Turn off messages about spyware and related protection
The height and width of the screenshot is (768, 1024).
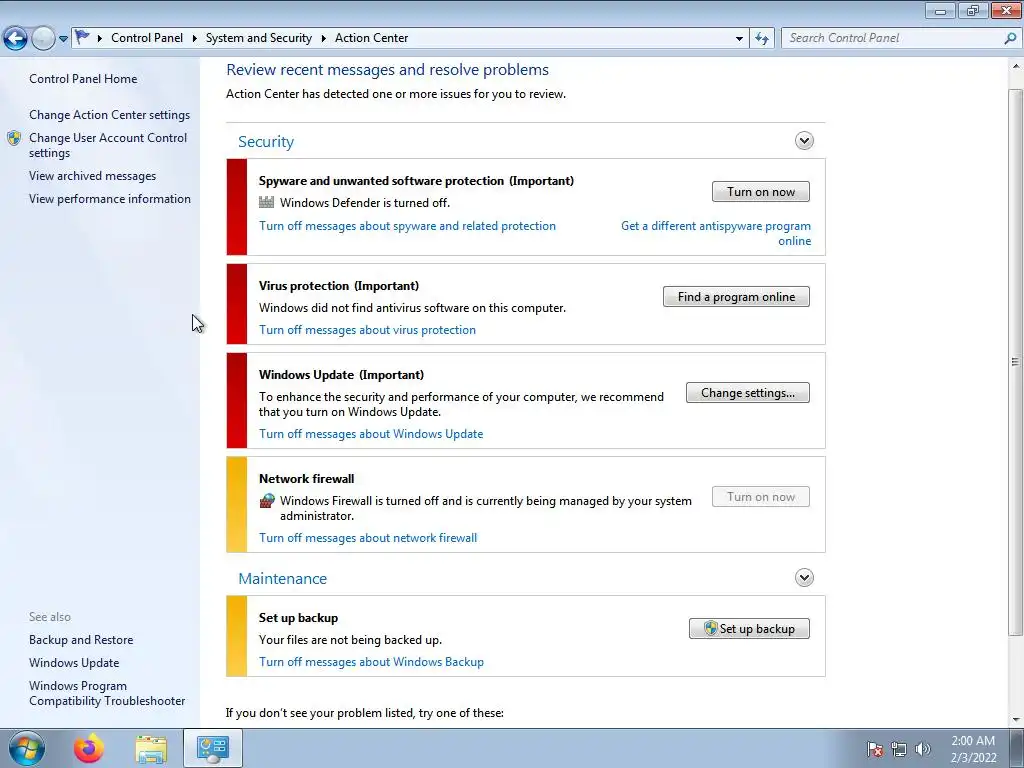pos(408,226)
